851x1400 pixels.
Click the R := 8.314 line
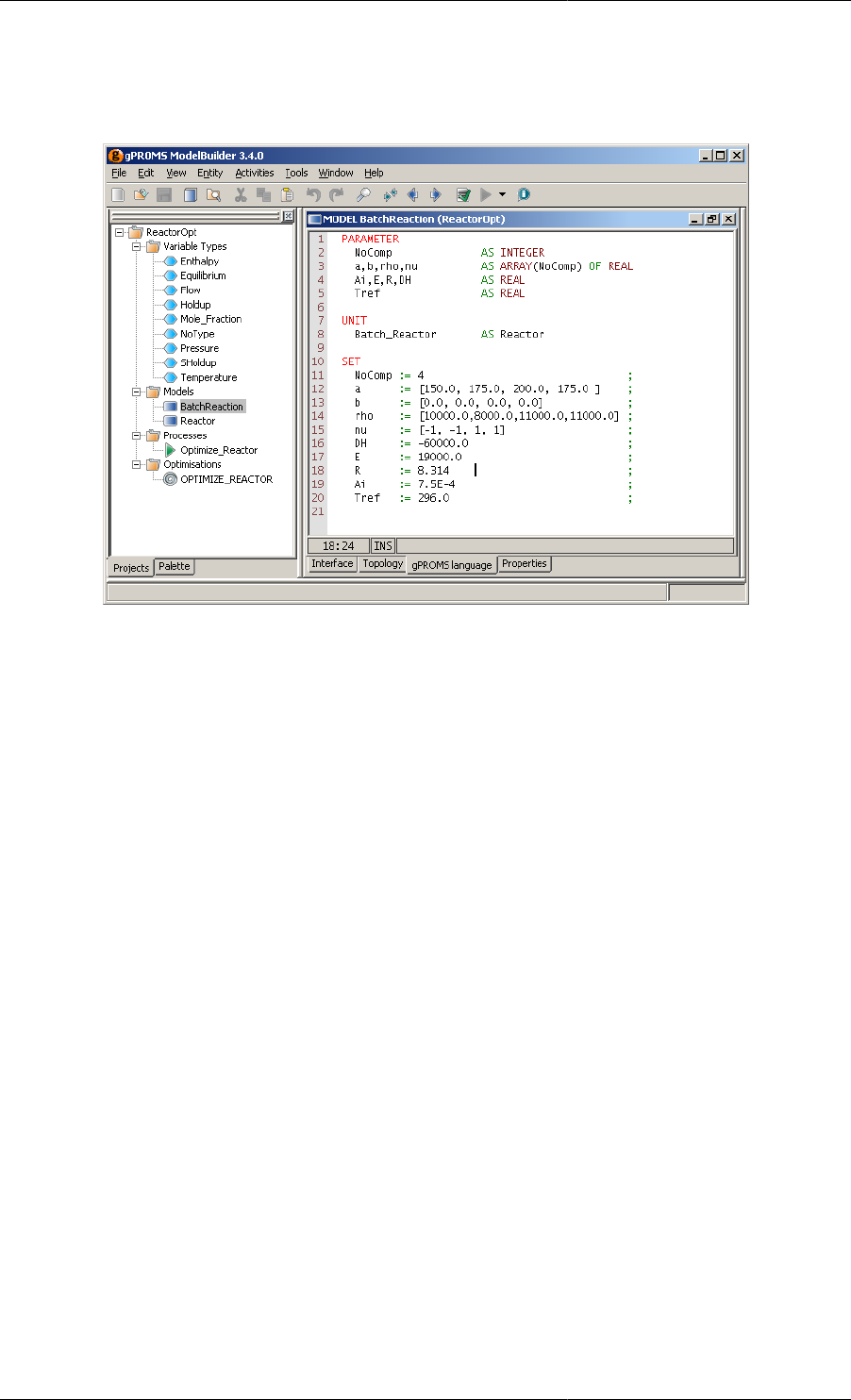pos(492,470)
